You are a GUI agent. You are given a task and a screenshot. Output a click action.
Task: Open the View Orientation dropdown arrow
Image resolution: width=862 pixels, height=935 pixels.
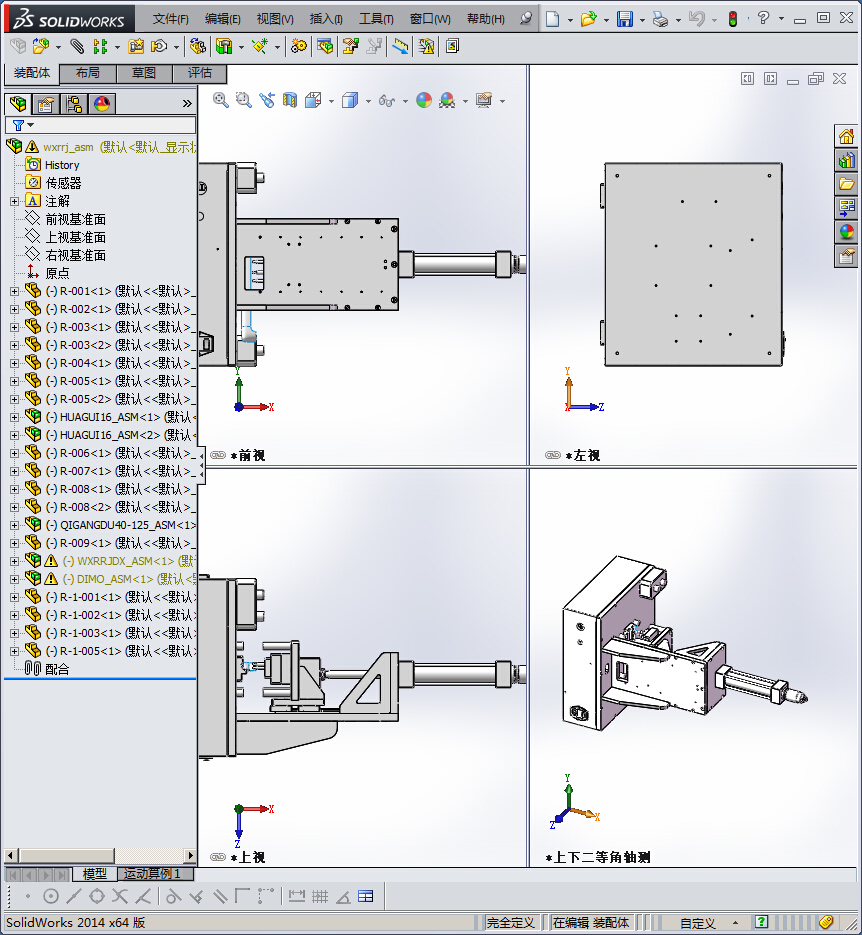(x=331, y=101)
